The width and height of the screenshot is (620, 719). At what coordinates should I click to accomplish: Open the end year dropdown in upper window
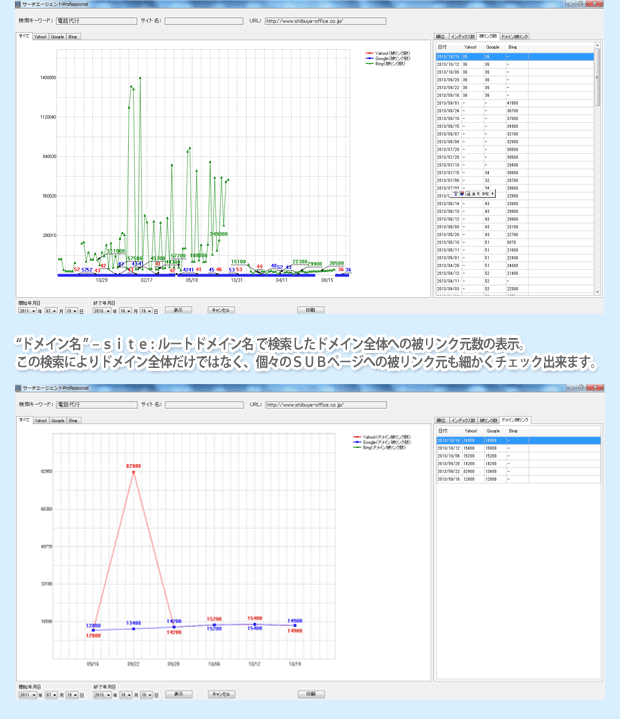[x=102, y=311]
